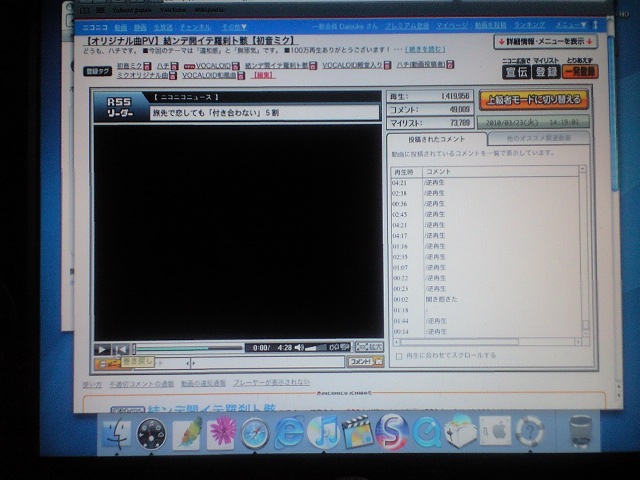Click the comment list horizontal scrollbar
The width and height of the screenshot is (640, 480).
tap(486, 342)
